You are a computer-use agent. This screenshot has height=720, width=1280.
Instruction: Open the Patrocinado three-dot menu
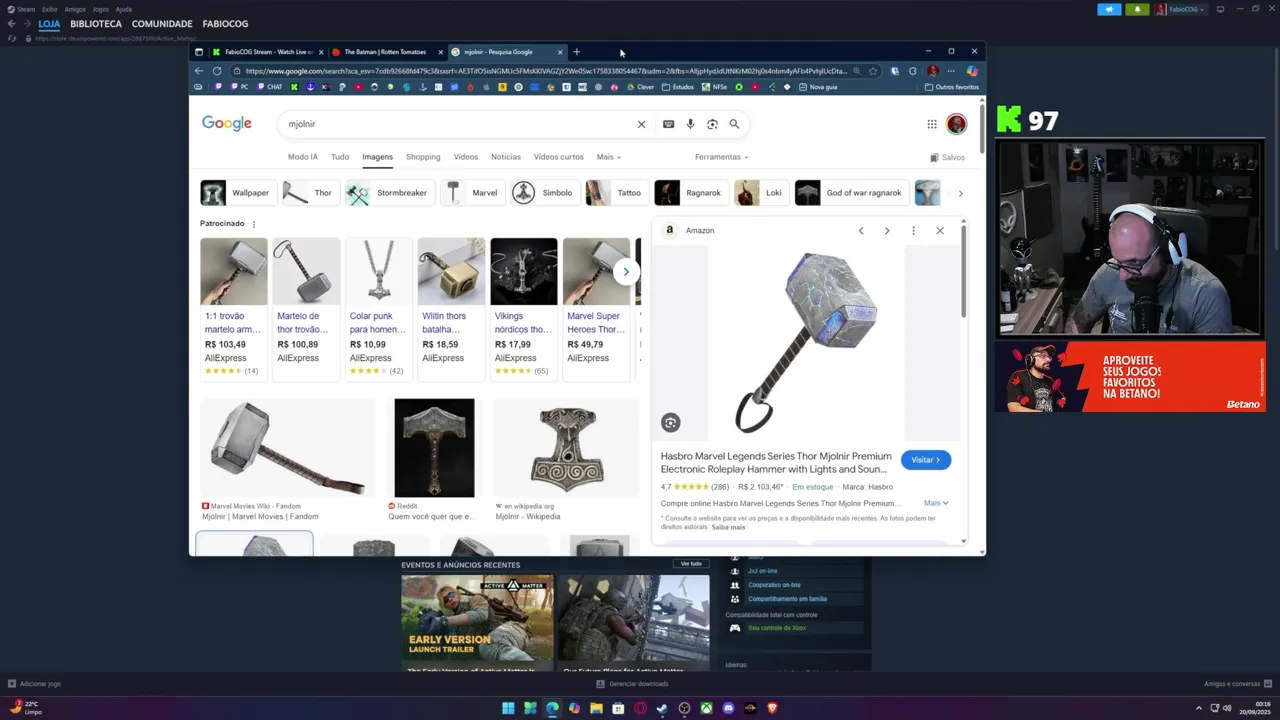tap(254, 224)
